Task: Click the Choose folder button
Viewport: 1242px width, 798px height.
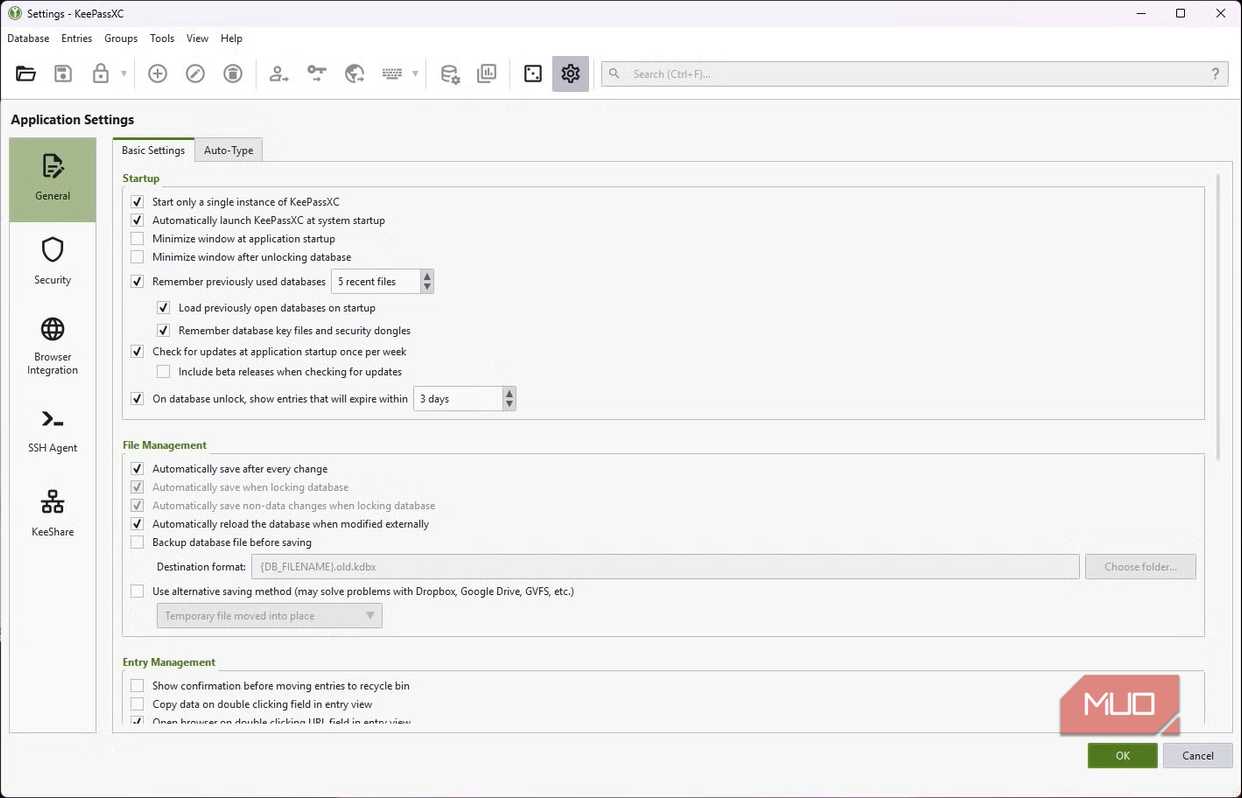Action: [x=1141, y=567]
